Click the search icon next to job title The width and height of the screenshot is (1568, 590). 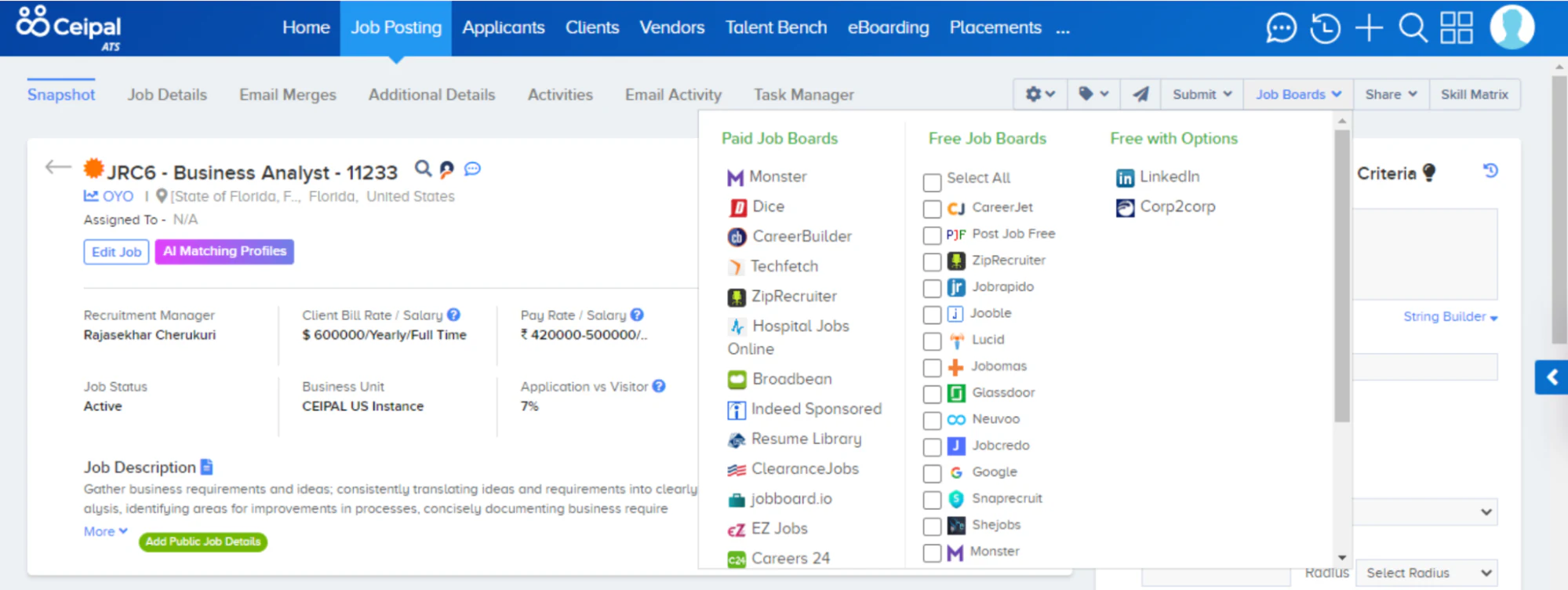pyautogui.click(x=423, y=169)
